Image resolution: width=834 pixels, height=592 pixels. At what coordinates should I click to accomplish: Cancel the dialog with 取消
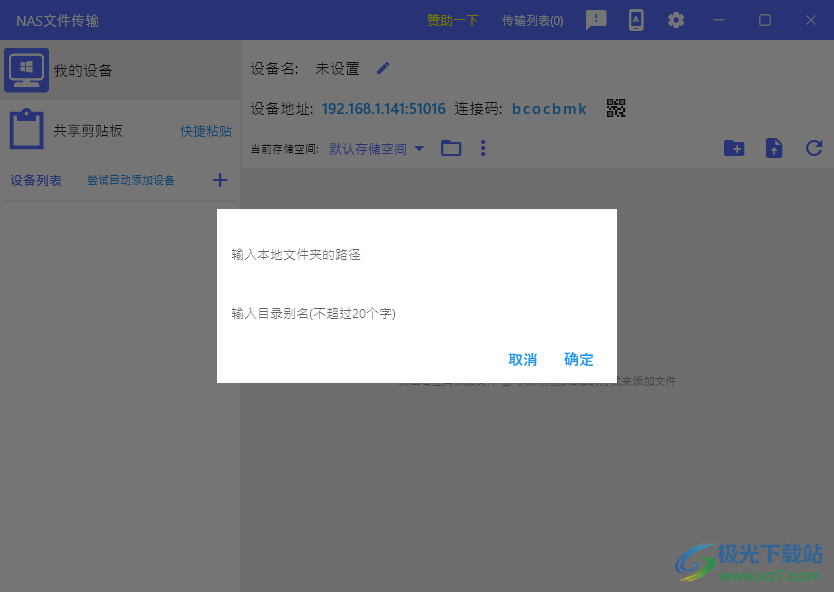click(x=521, y=360)
